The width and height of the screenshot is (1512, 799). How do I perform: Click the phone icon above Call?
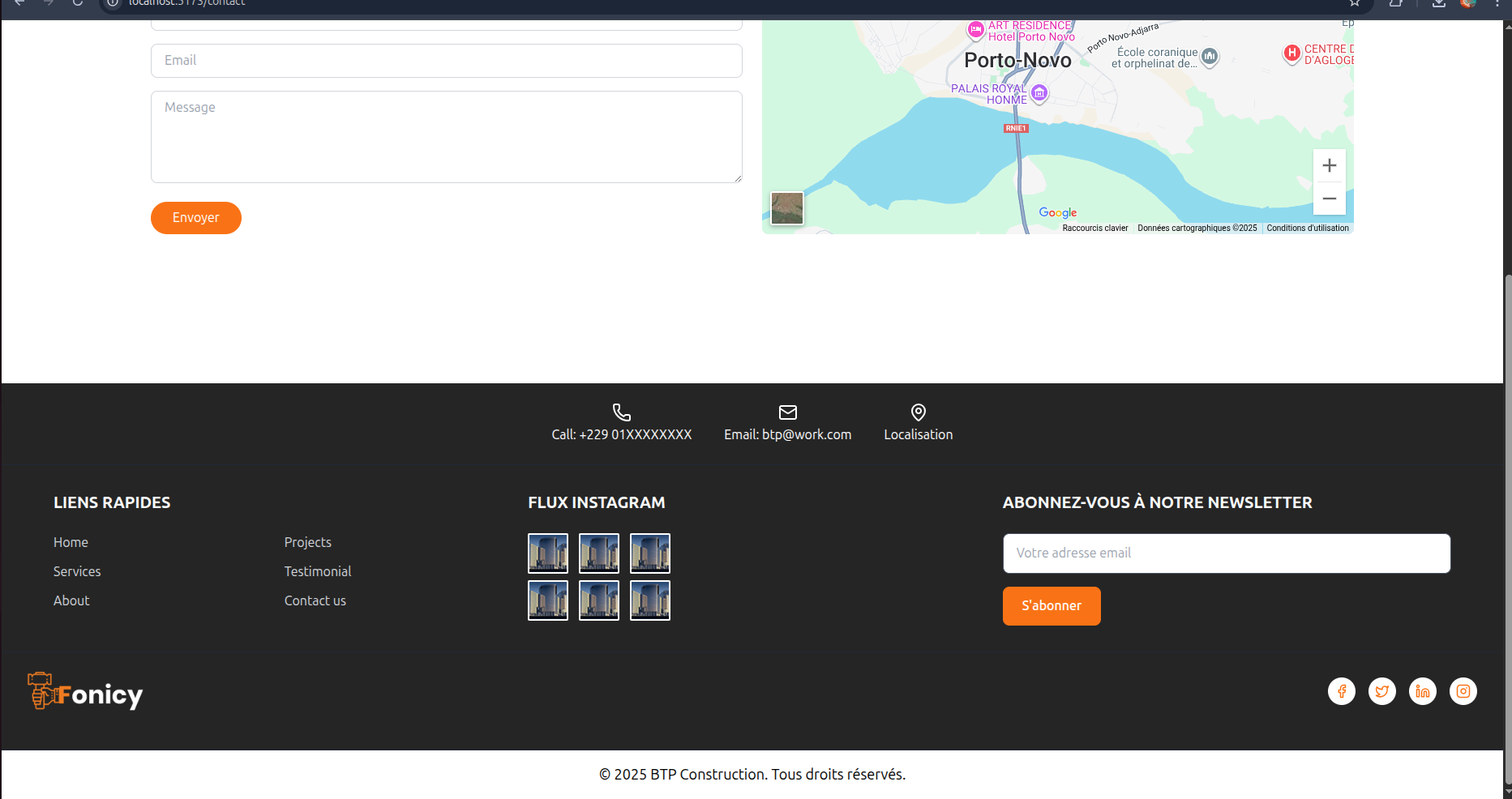click(x=621, y=412)
